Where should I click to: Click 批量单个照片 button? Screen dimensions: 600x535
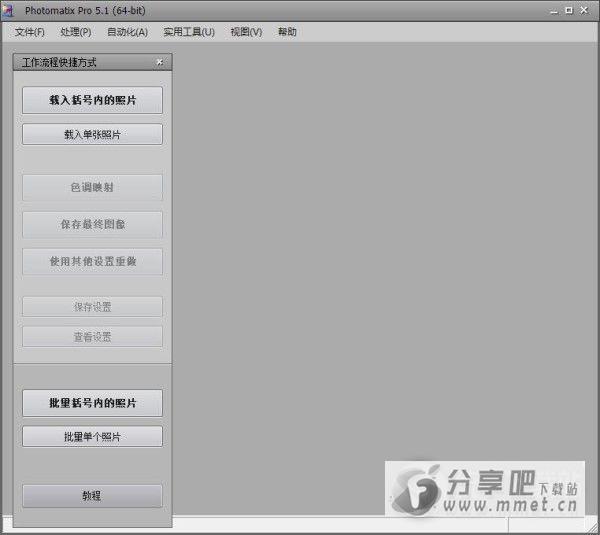(92, 437)
